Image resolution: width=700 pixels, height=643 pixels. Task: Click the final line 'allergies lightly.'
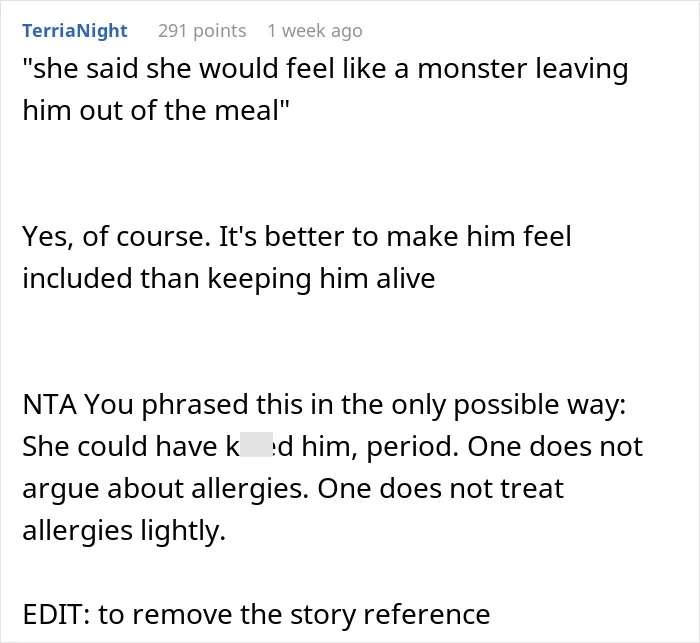[124, 531]
